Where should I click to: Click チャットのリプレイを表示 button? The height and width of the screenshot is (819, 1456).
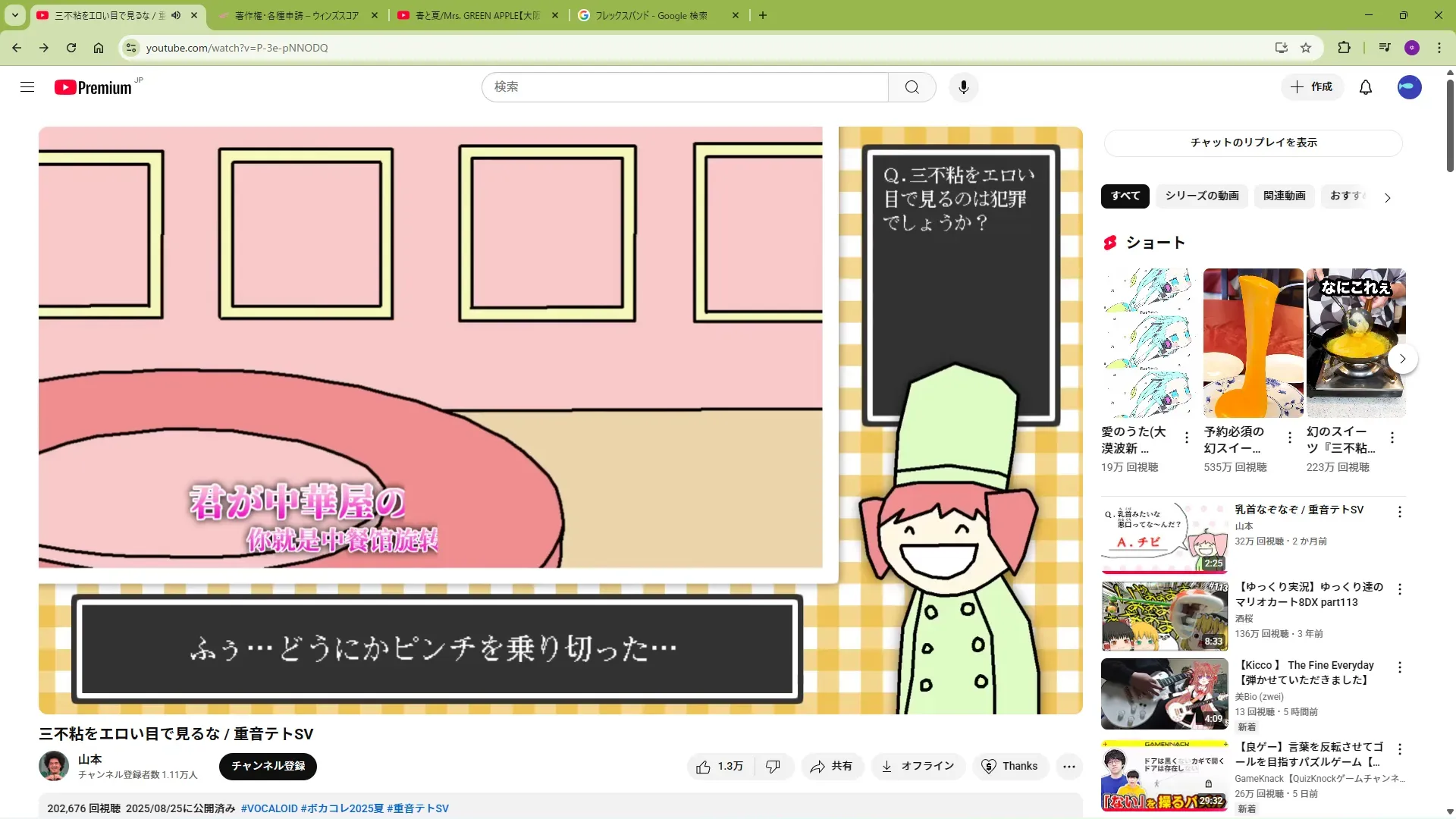pos(1253,143)
